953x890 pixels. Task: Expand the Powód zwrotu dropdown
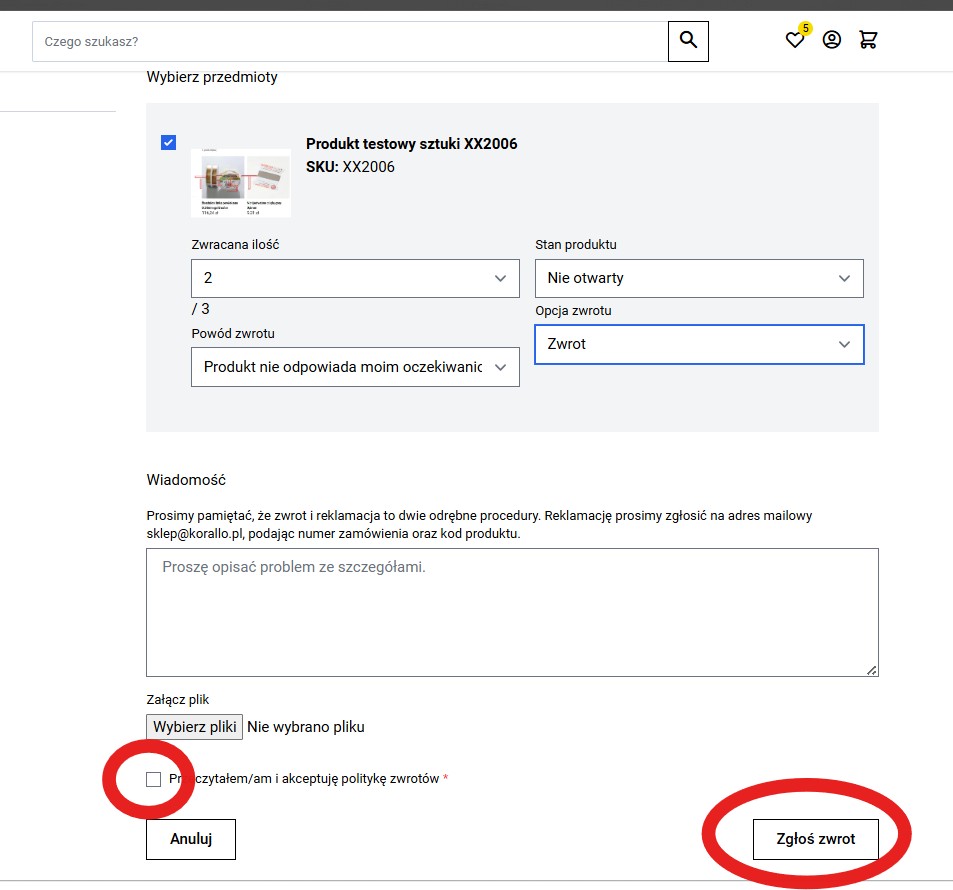pos(355,367)
